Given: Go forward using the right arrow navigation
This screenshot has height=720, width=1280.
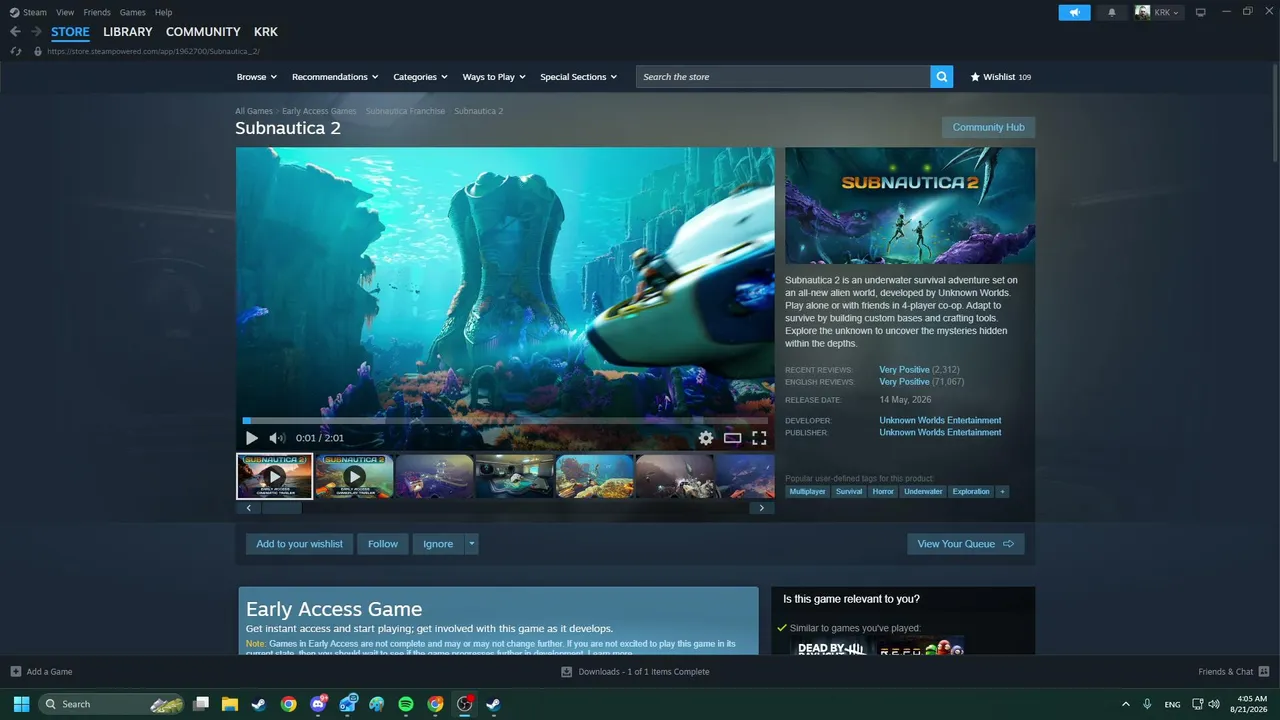Looking at the screenshot, I should [36, 32].
